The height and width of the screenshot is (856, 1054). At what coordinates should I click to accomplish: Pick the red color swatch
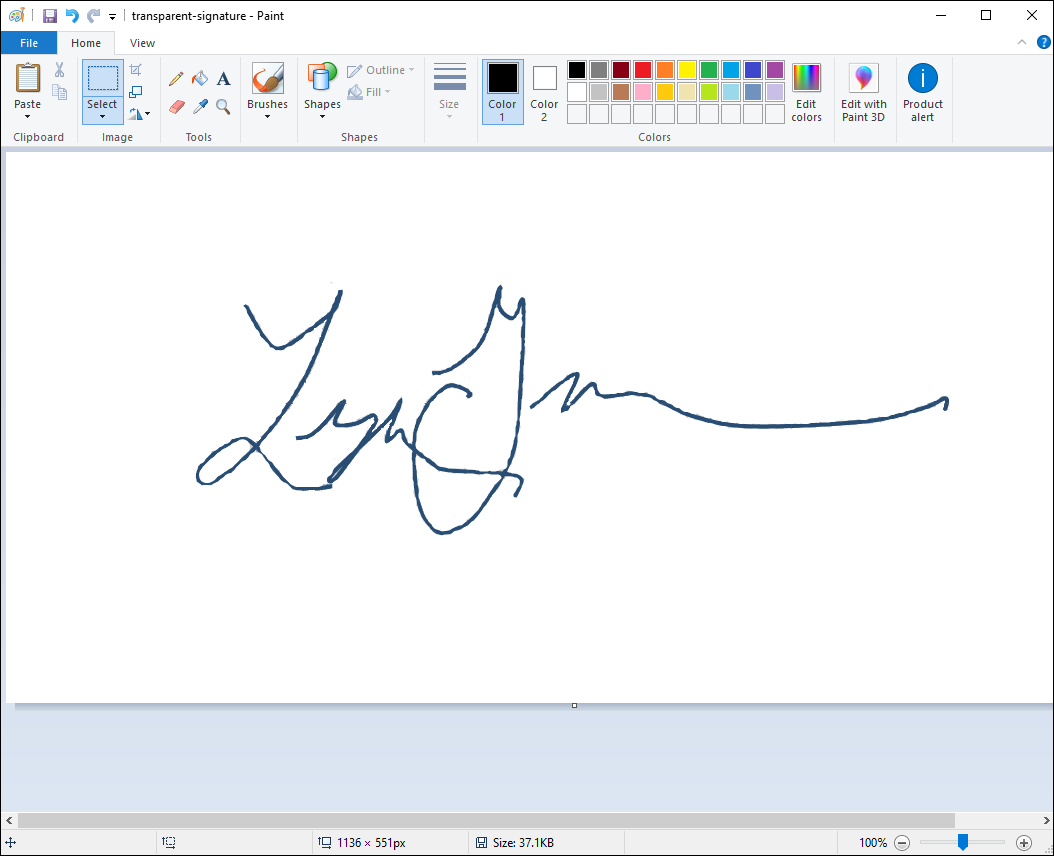point(643,70)
